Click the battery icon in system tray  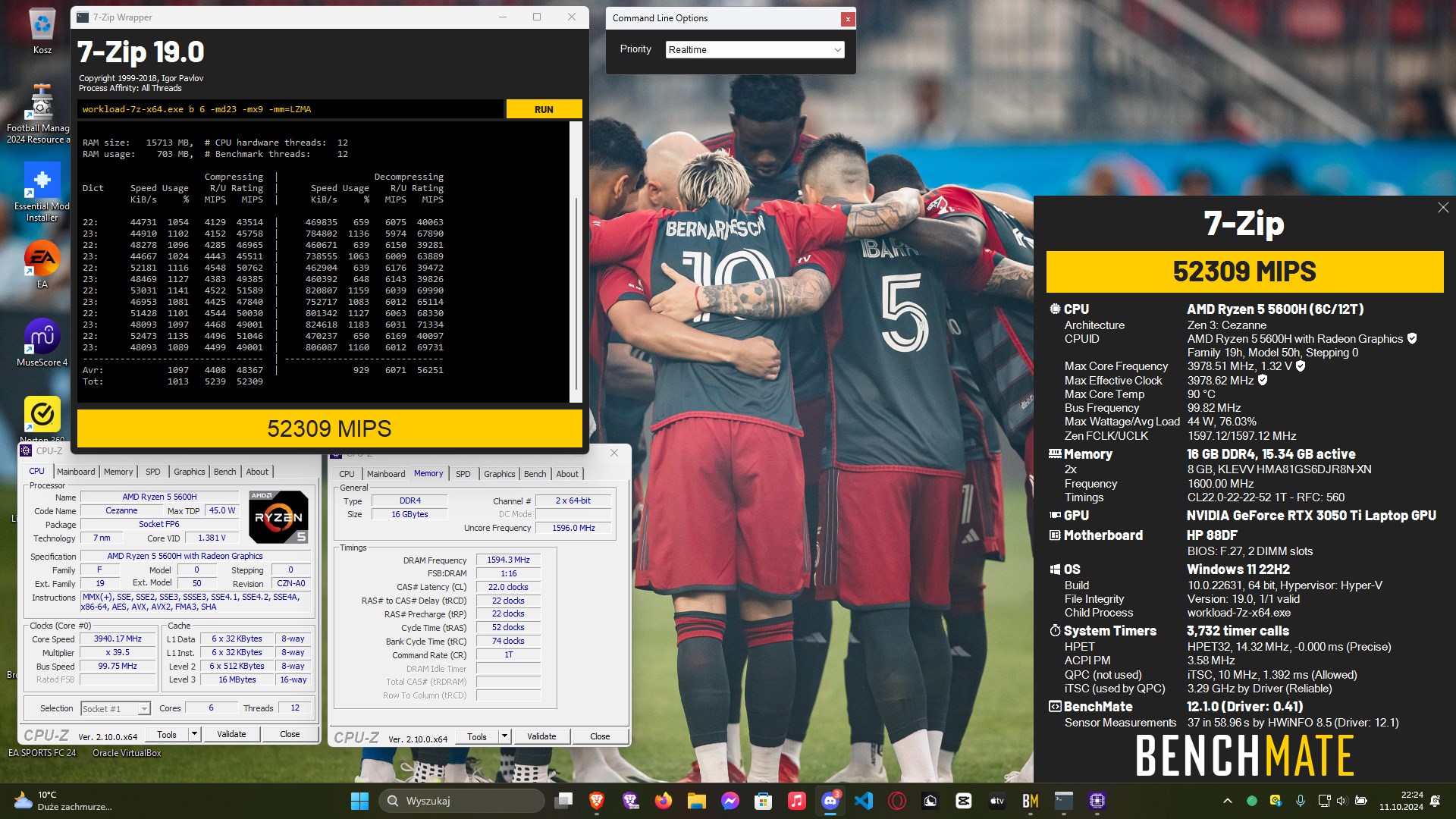(1361, 801)
